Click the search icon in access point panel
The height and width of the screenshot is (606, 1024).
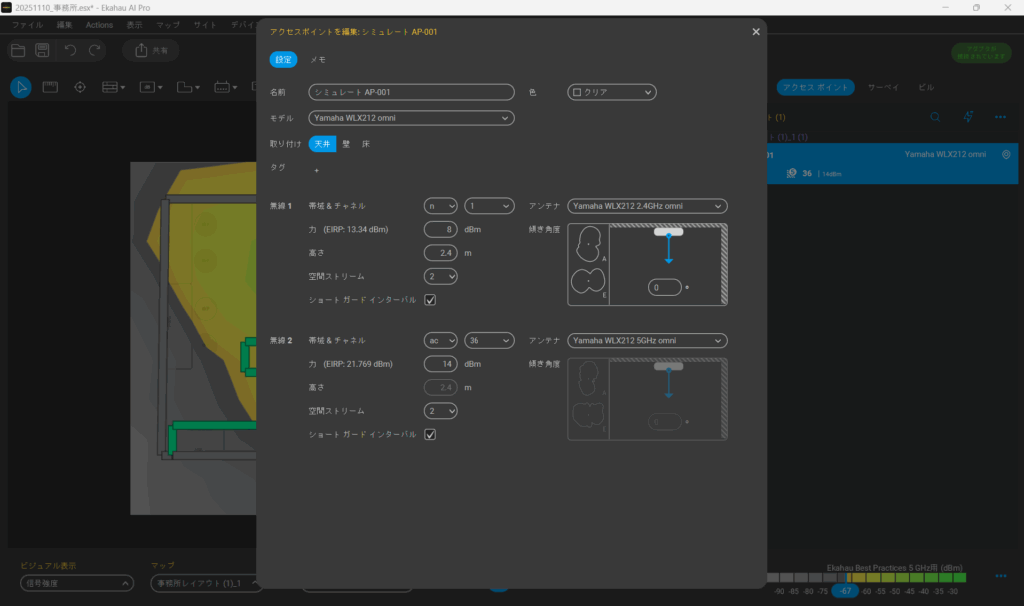point(935,117)
